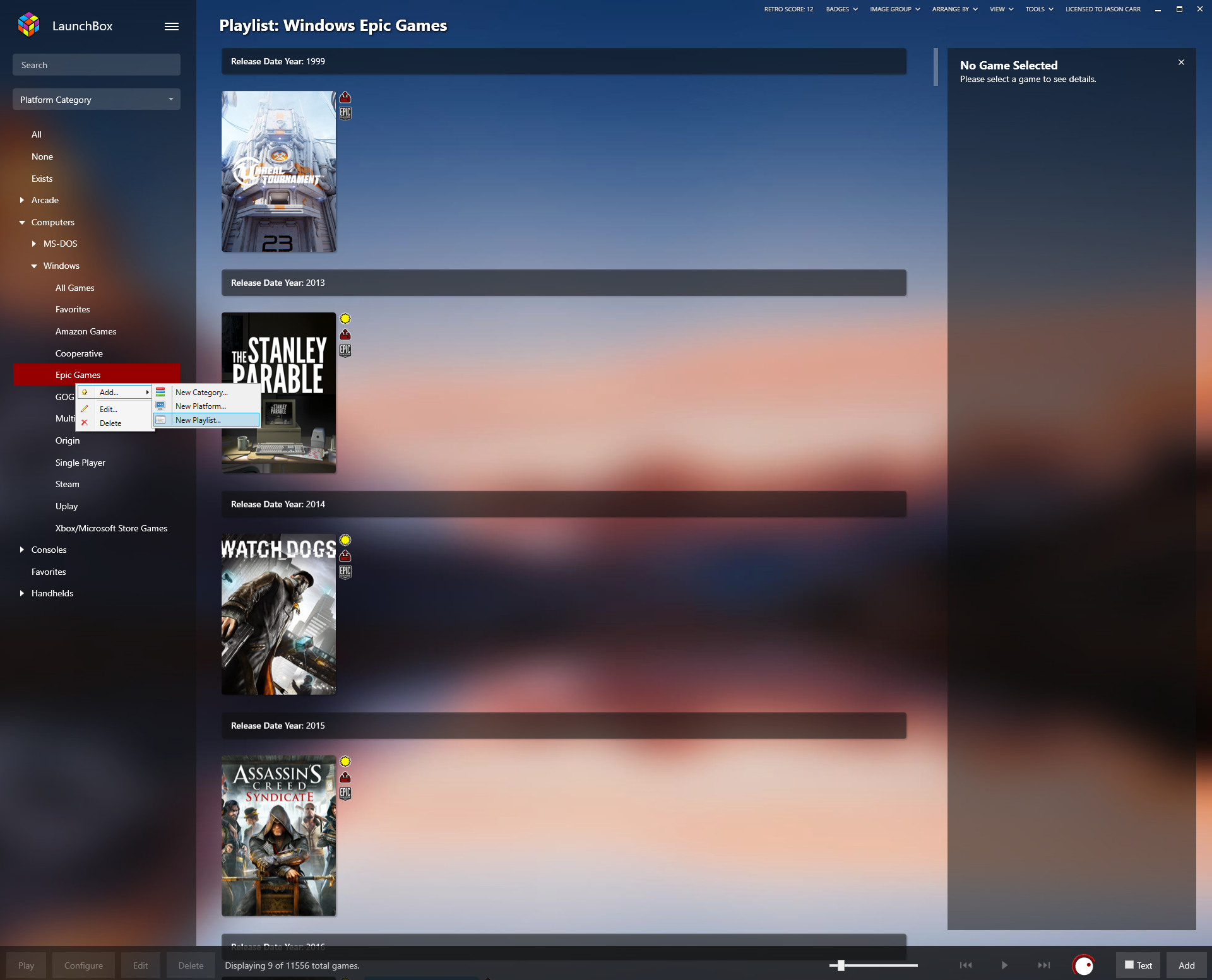Click the LaunchBox cube logo

click(29, 25)
